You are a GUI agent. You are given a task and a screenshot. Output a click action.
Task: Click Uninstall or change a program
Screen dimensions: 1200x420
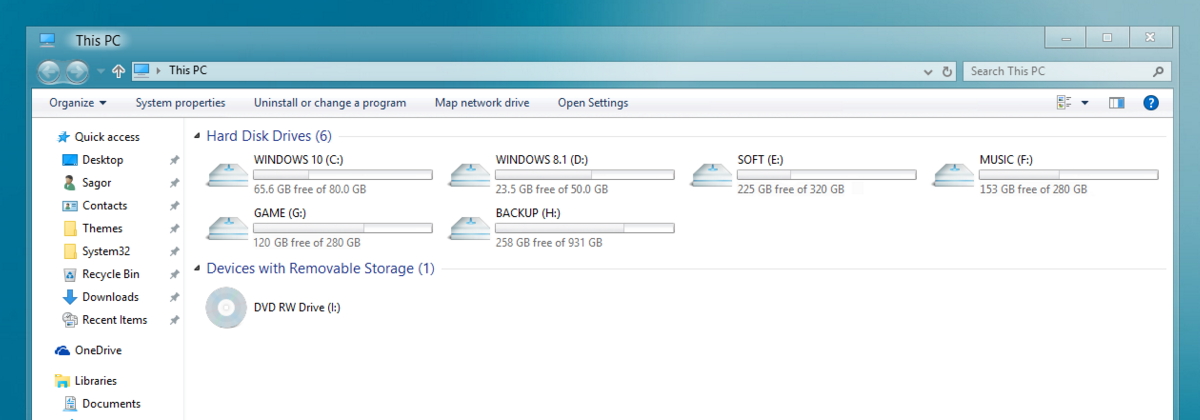click(330, 103)
